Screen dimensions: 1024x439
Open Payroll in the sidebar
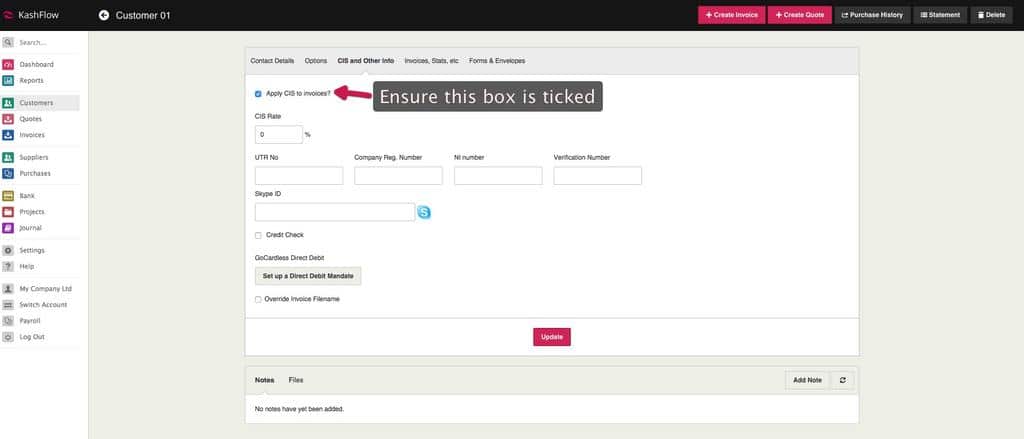(x=32, y=321)
